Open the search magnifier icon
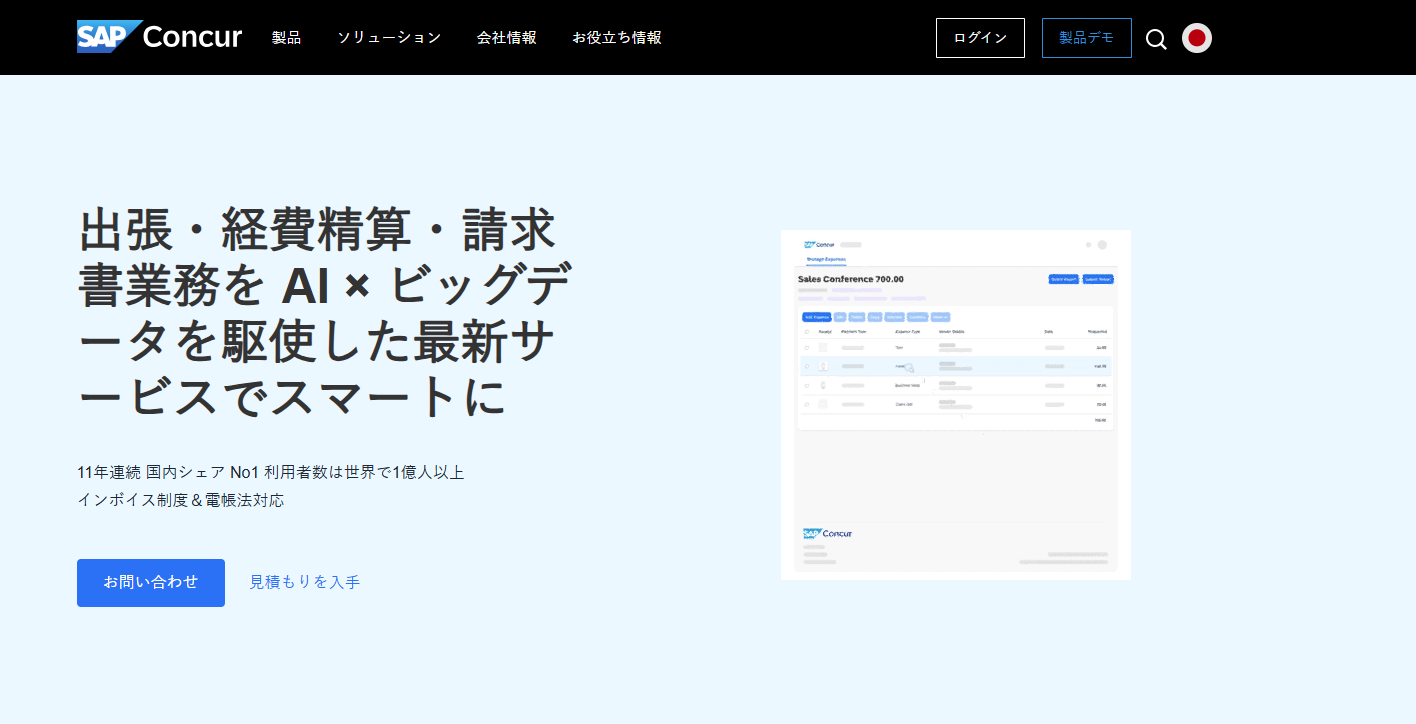This screenshot has height=724, width=1416. (1156, 39)
